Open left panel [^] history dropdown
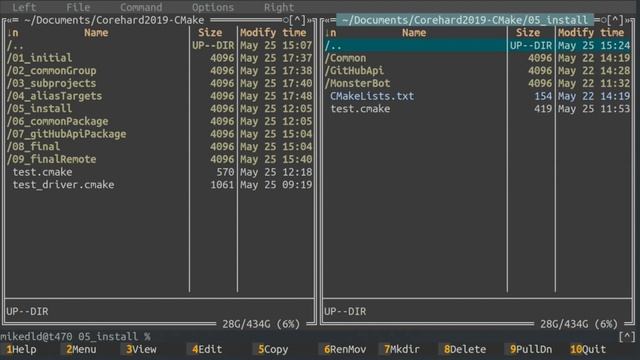Screen dimensions: 640x360 (297, 20)
